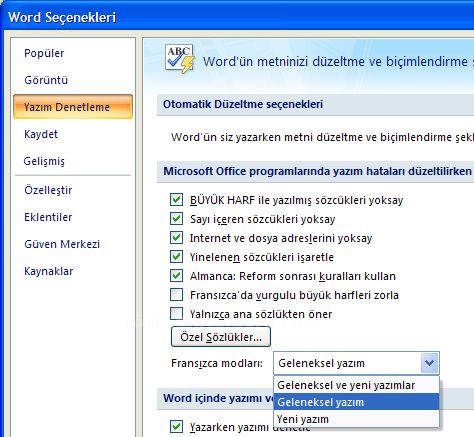Go to the Gelişmiş options

(44, 161)
